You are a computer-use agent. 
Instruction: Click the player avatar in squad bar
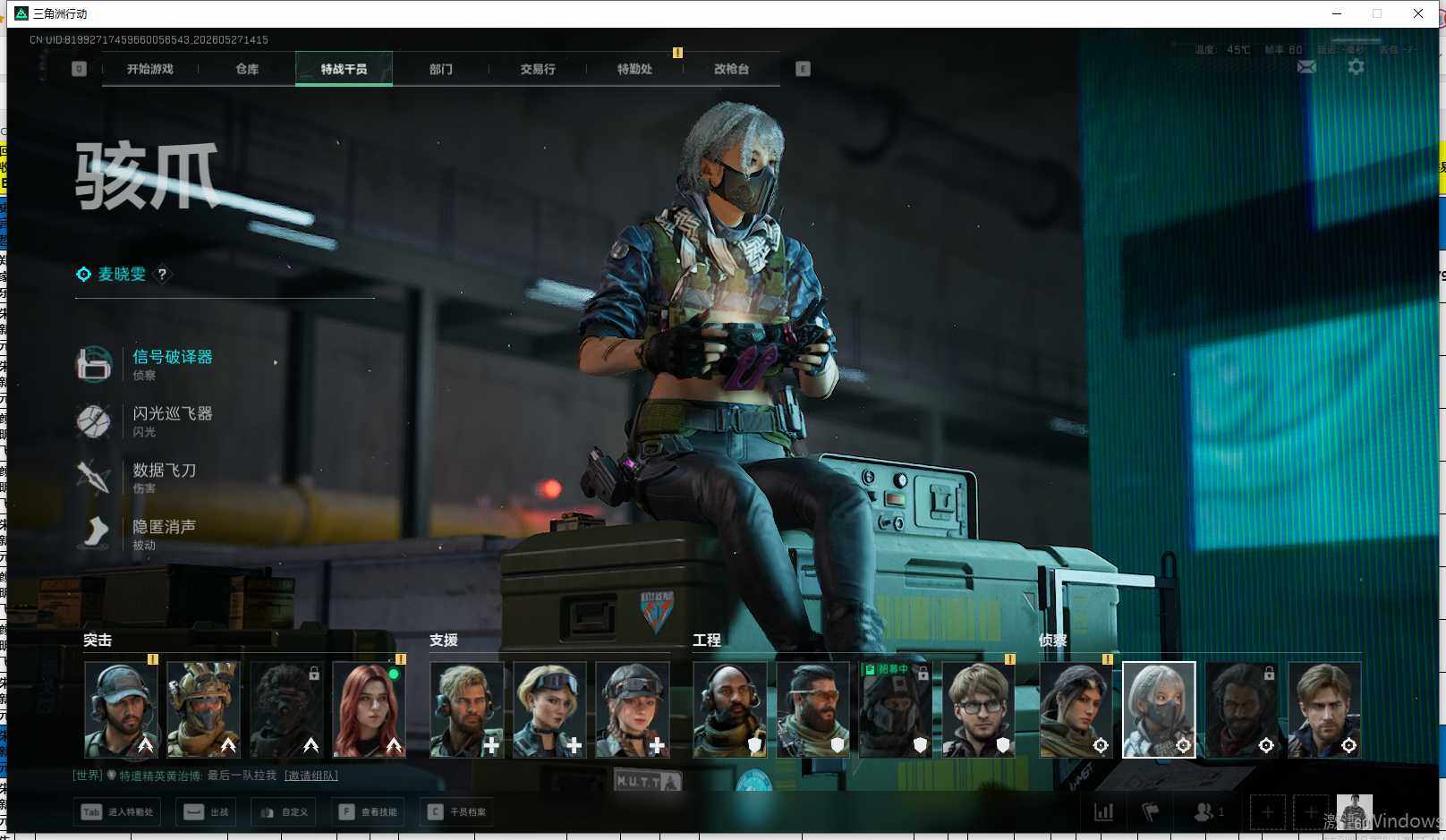click(1354, 811)
